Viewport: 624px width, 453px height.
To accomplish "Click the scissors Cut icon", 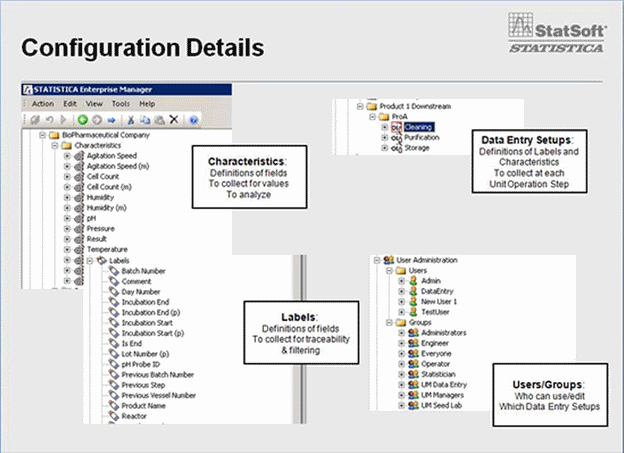I will [x=130, y=119].
